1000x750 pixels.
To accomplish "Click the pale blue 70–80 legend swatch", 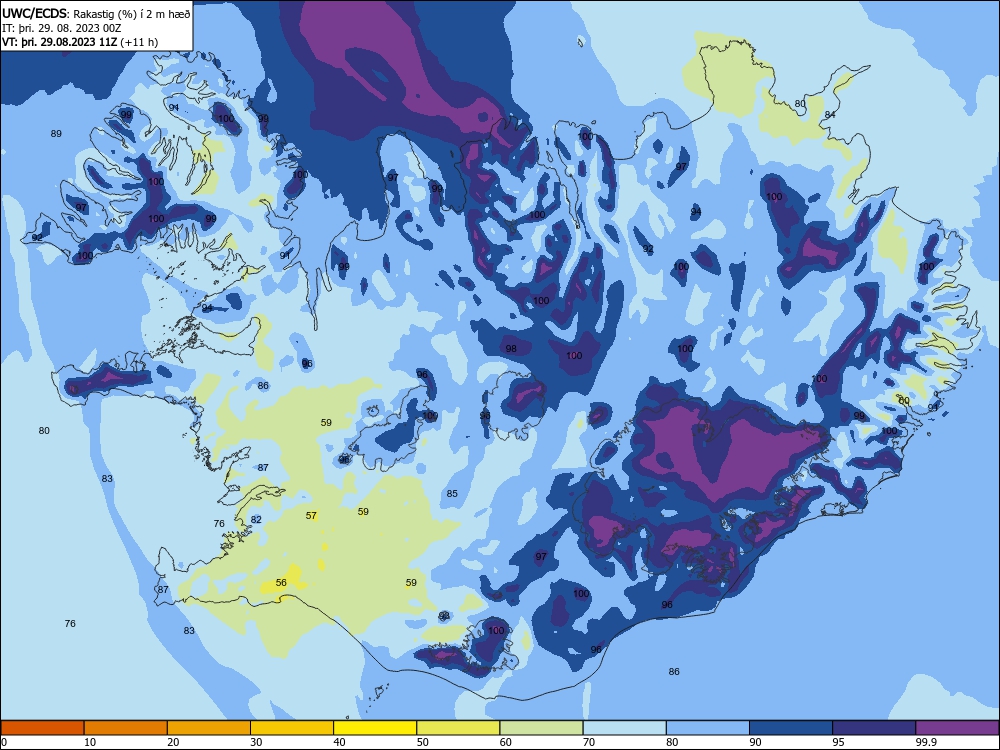I will [x=624, y=728].
